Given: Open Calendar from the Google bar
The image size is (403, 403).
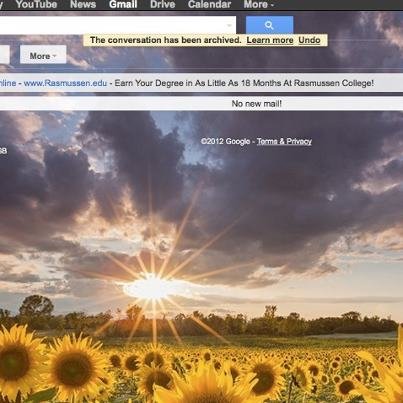Looking at the screenshot, I should (x=209, y=4).
